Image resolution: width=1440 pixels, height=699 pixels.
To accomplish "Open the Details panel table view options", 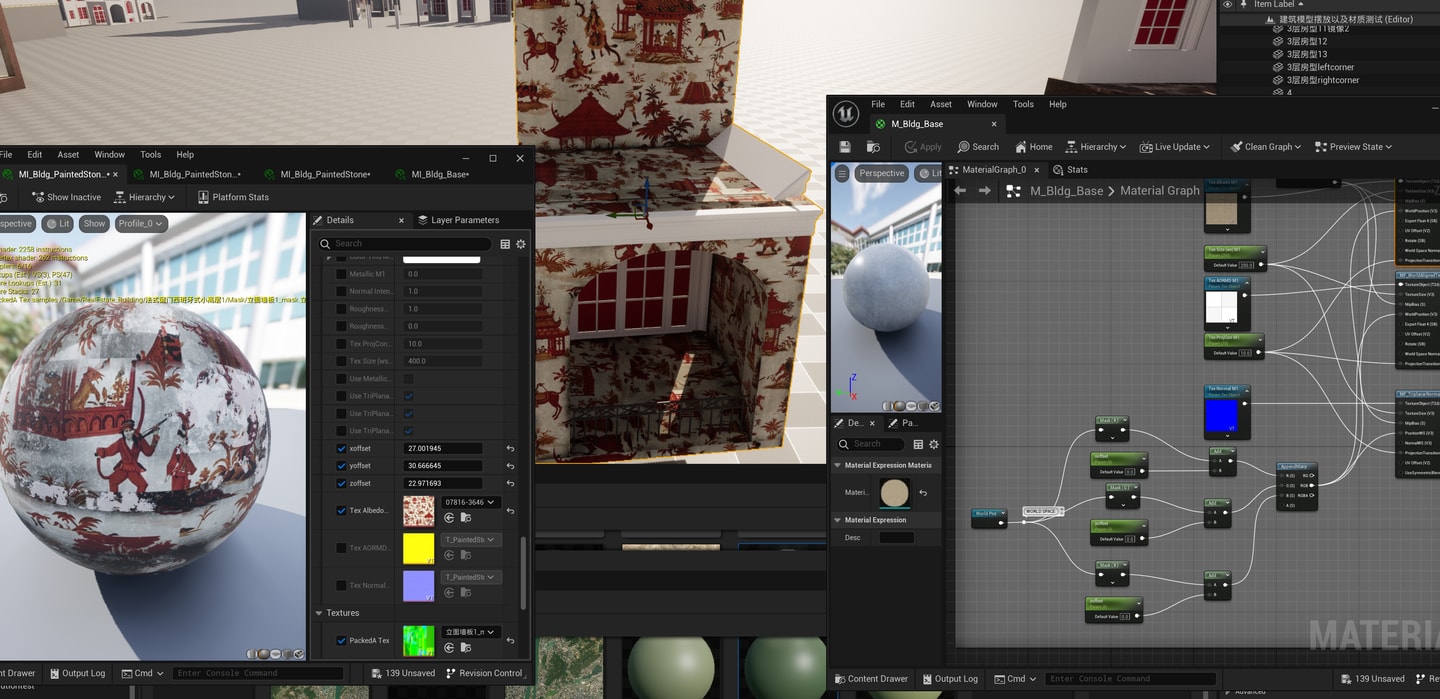I will tap(505, 244).
